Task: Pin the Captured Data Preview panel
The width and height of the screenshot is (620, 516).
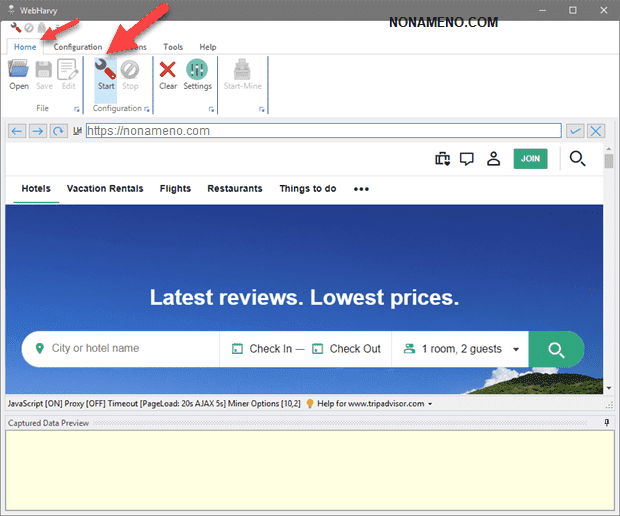Action: pos(607,423)
